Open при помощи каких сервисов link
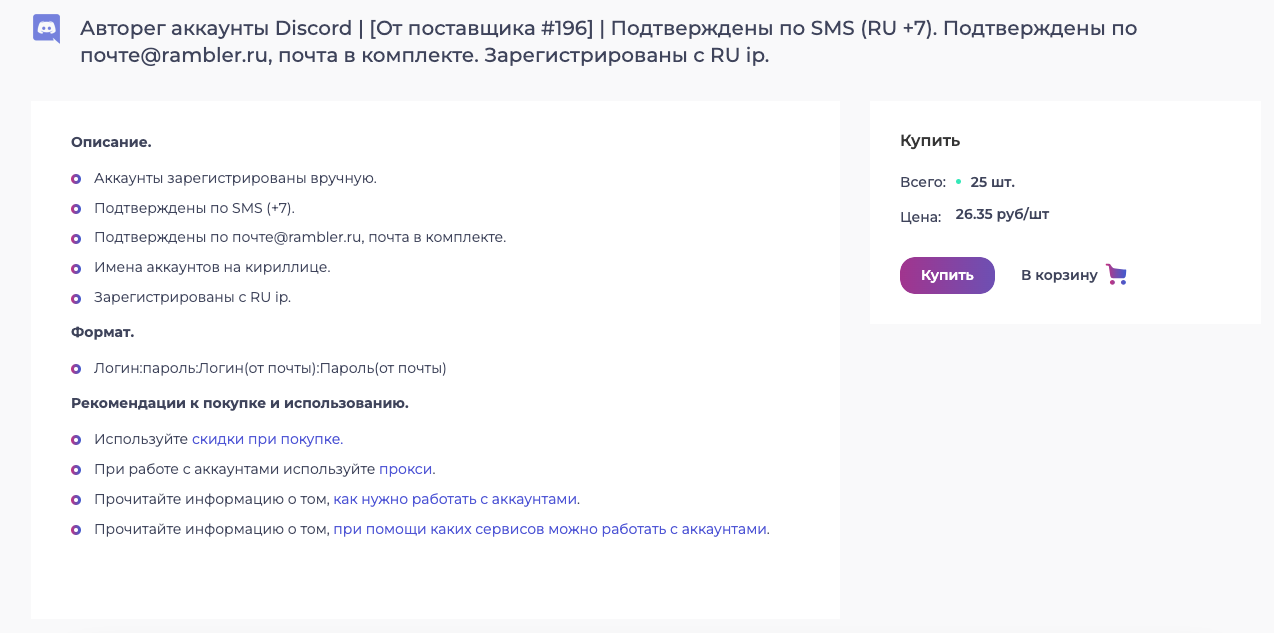This screenshot has height=633, width=1274. click(550, 529)
